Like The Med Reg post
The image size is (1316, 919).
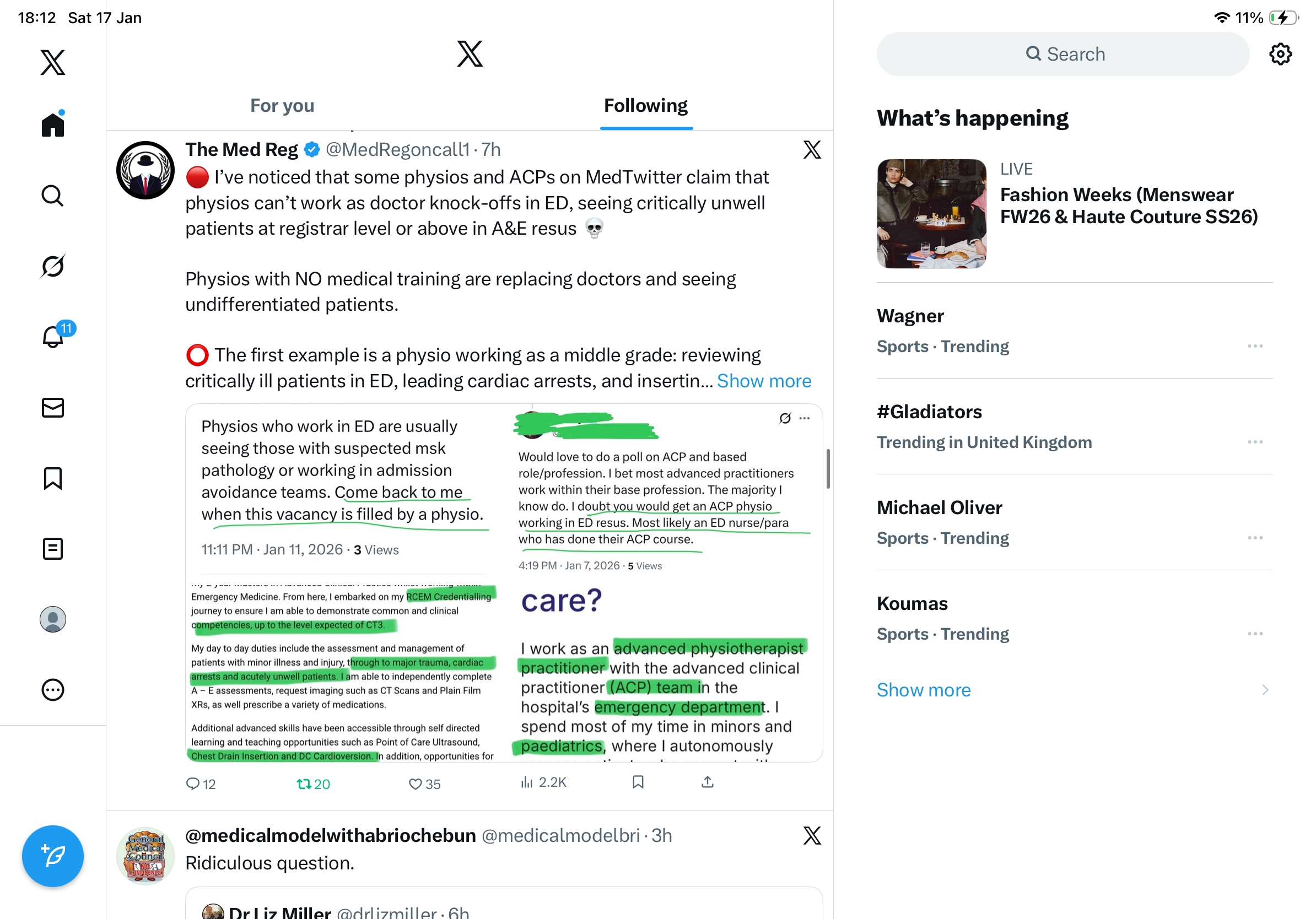tap(424, 784)
